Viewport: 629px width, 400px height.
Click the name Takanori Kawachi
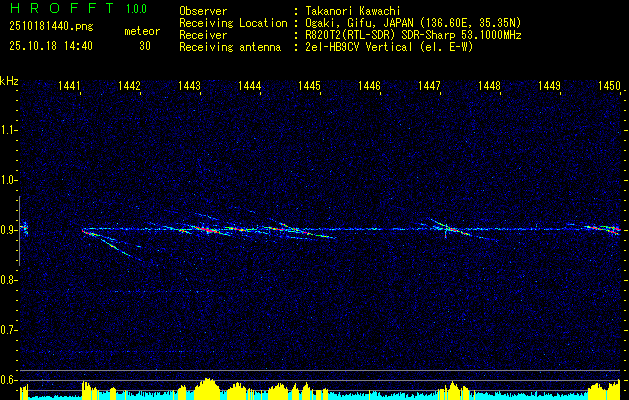click(x=353, y=11)
